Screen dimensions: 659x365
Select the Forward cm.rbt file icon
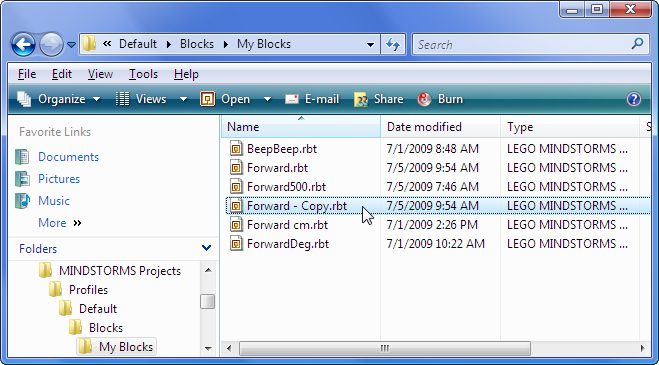(x=237, y=225)
